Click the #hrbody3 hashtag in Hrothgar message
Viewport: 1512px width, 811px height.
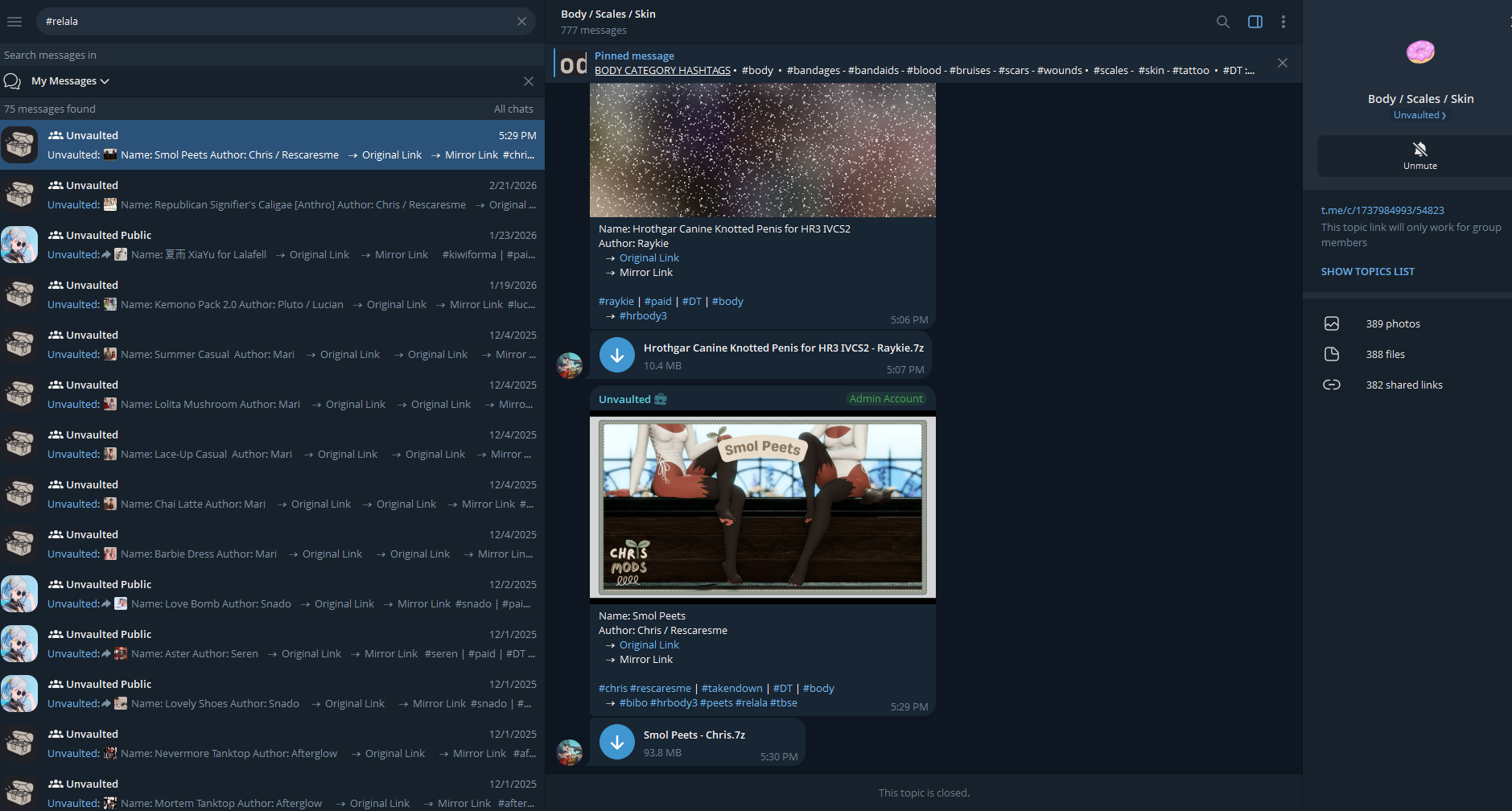tap(643, 316)
